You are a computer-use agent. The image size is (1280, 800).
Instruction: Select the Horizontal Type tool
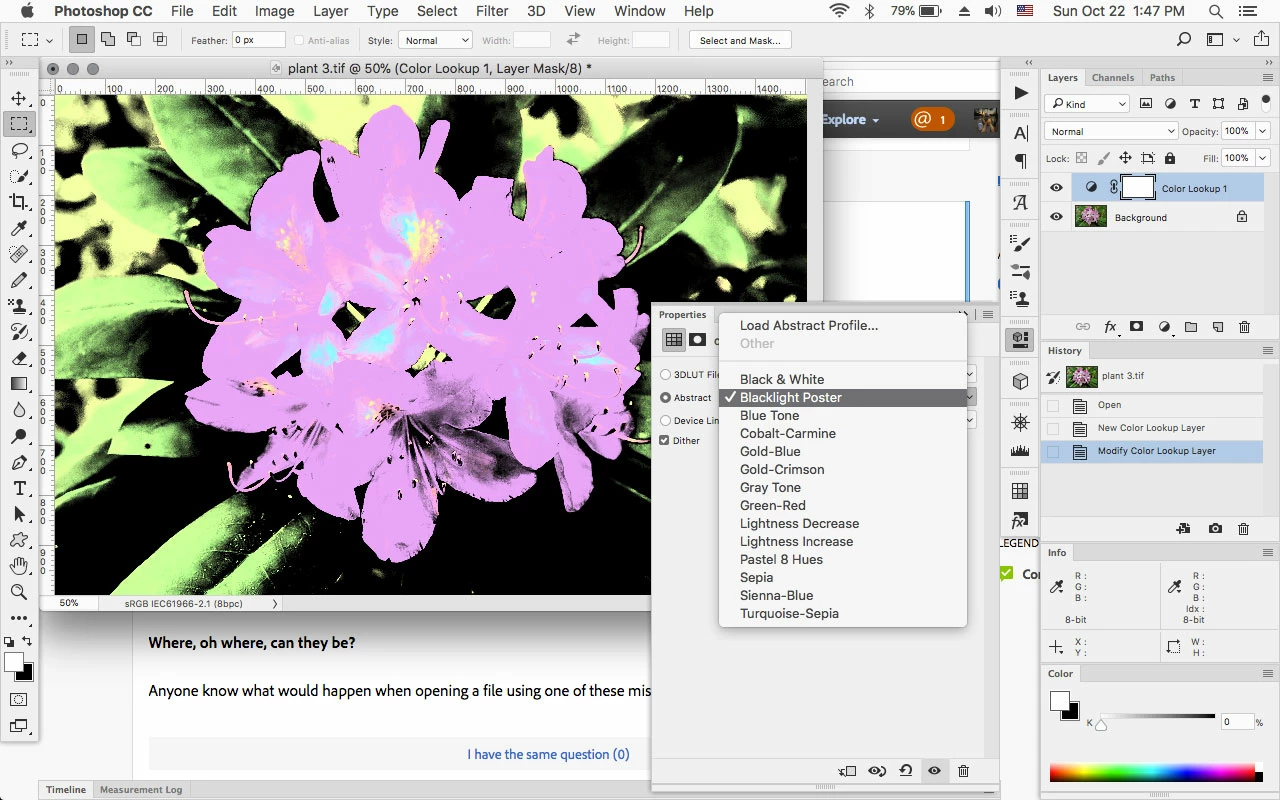(19, 488)
